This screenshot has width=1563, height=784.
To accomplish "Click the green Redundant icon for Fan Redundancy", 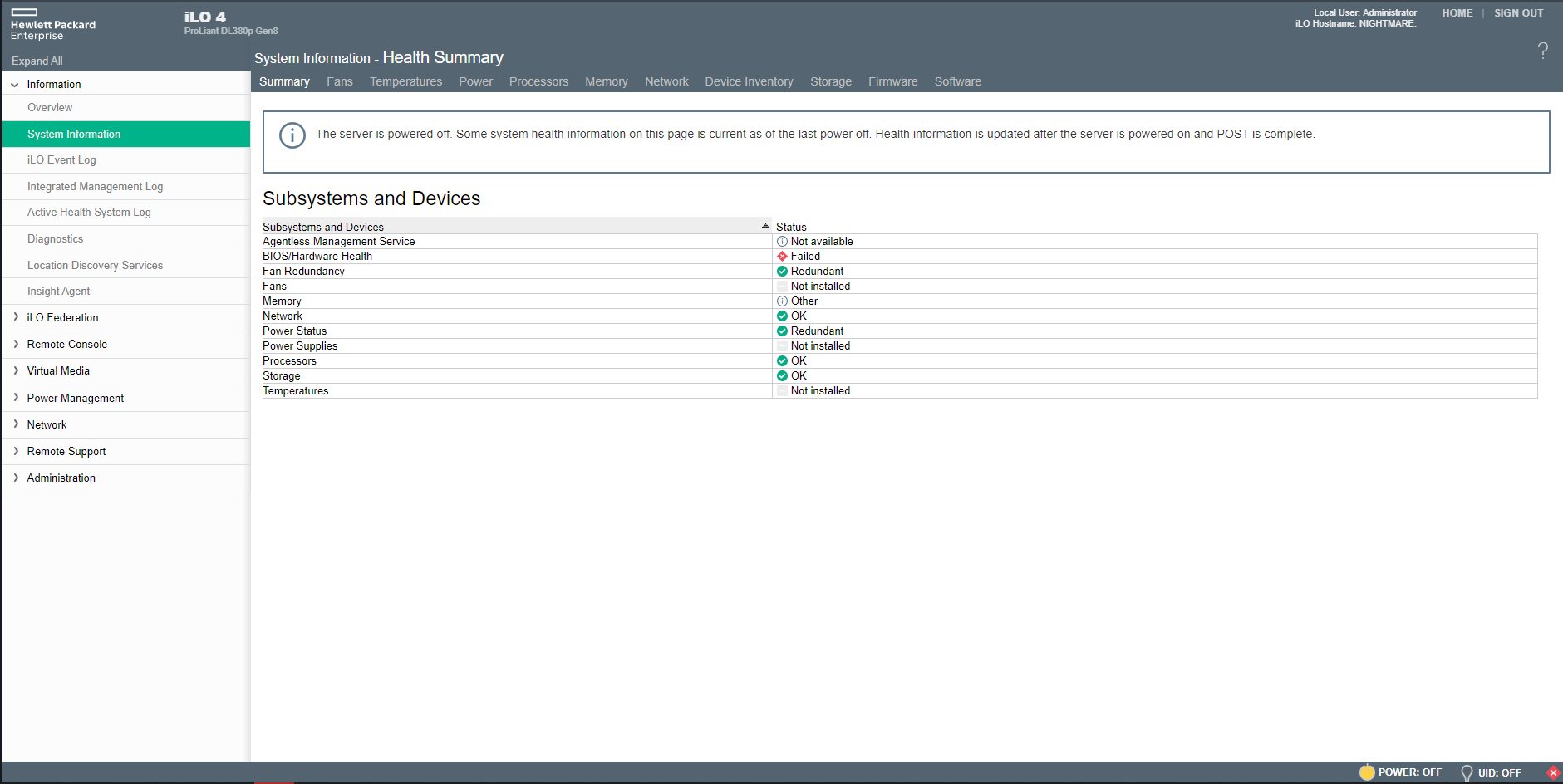I will pyautogui.click(x=782, y=272).
